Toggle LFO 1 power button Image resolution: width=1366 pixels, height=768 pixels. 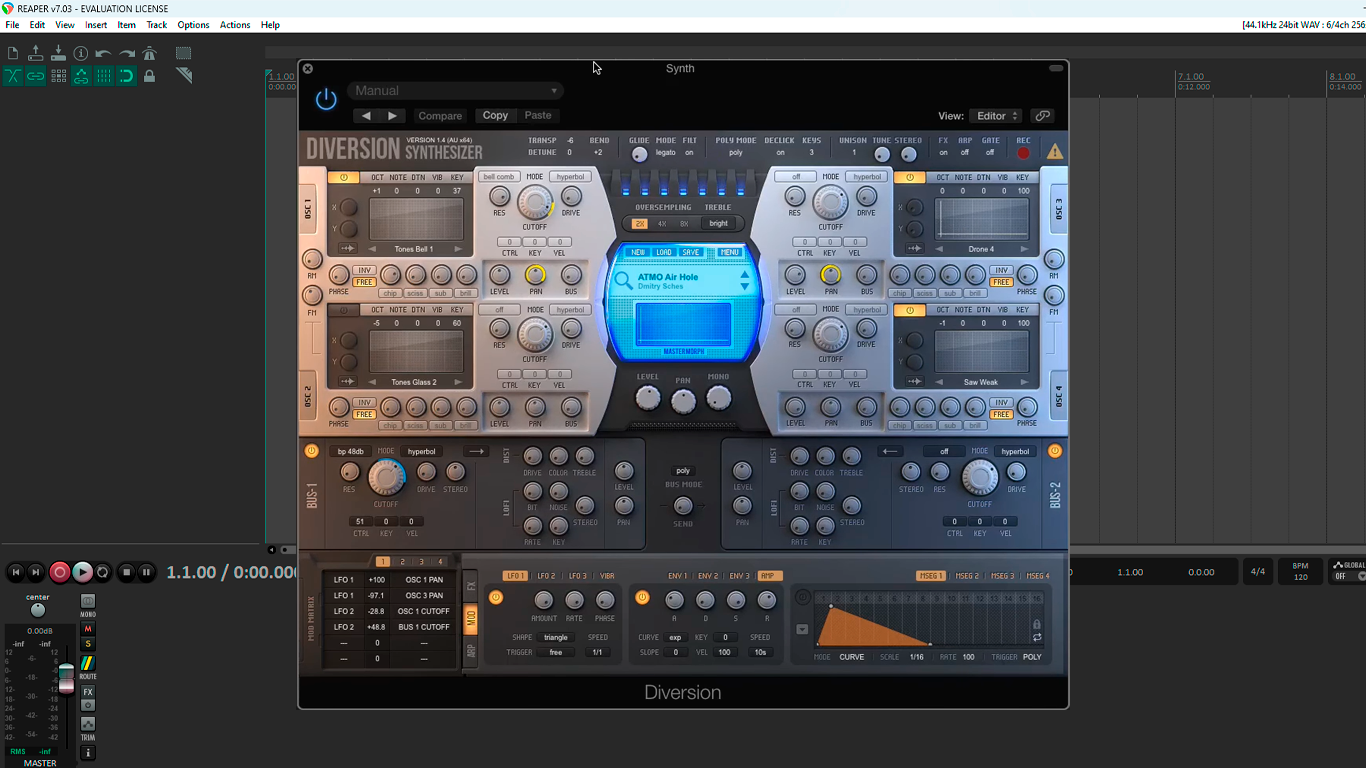(495, 598)
